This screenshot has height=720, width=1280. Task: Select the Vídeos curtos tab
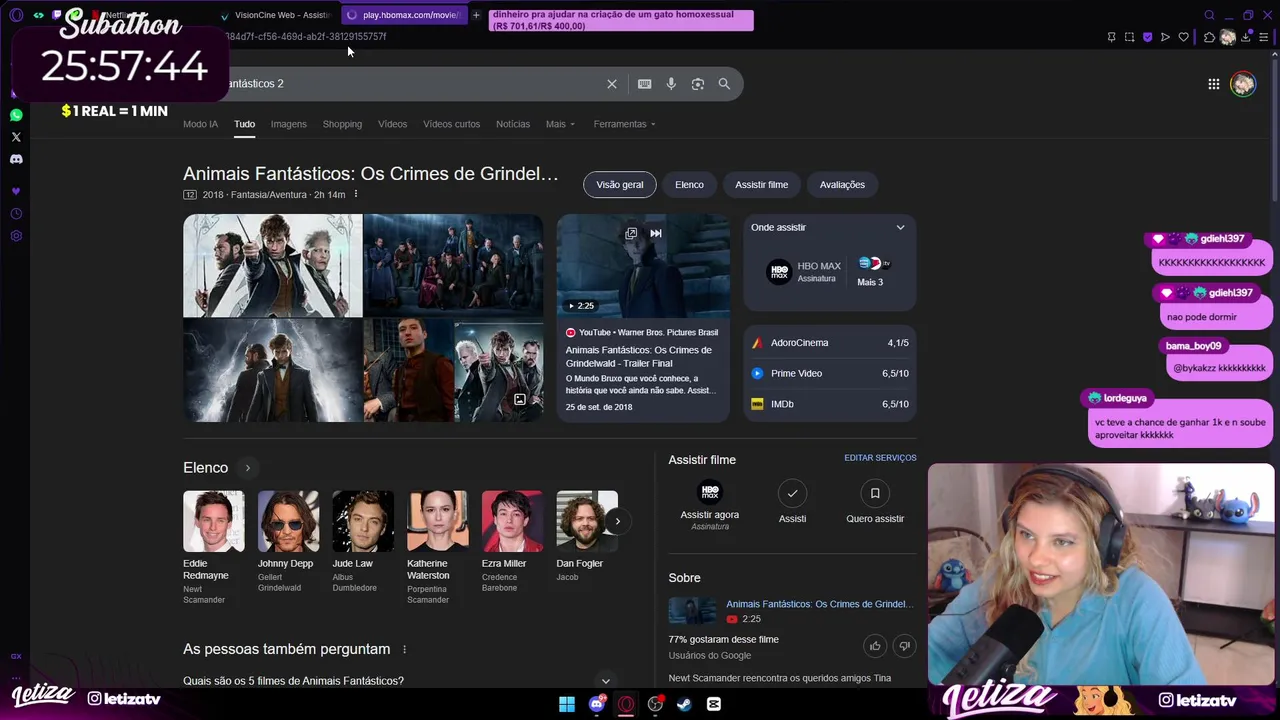pyautogui.click(x=451, y=124)
